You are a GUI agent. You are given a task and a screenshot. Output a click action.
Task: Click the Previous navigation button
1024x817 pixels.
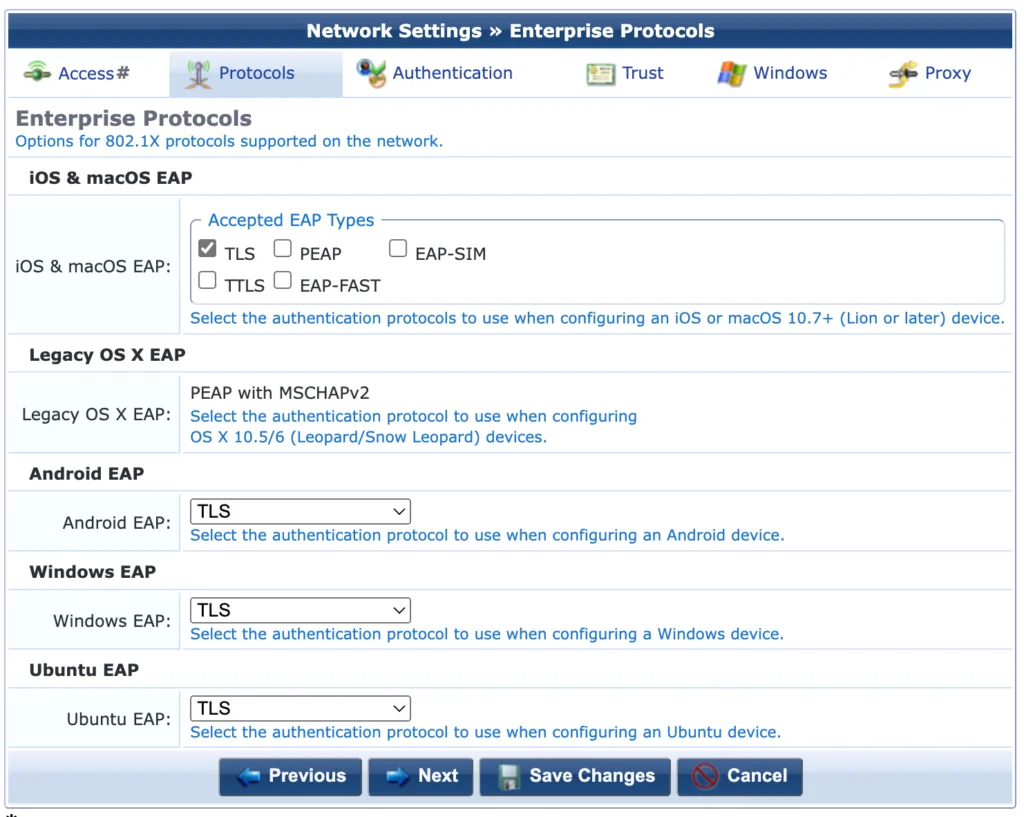(290, 777)
